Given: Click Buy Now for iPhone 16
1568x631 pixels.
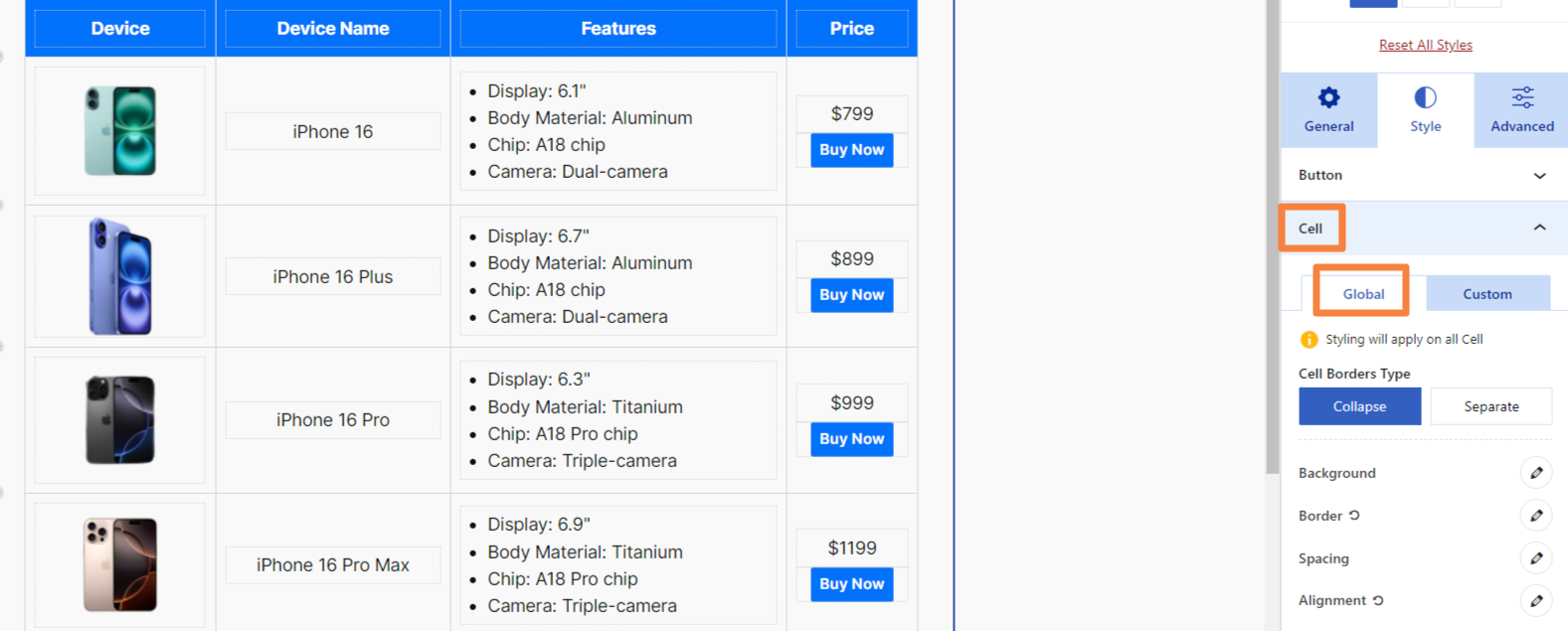Looking at the screenshot, I should tap(851, 150).
